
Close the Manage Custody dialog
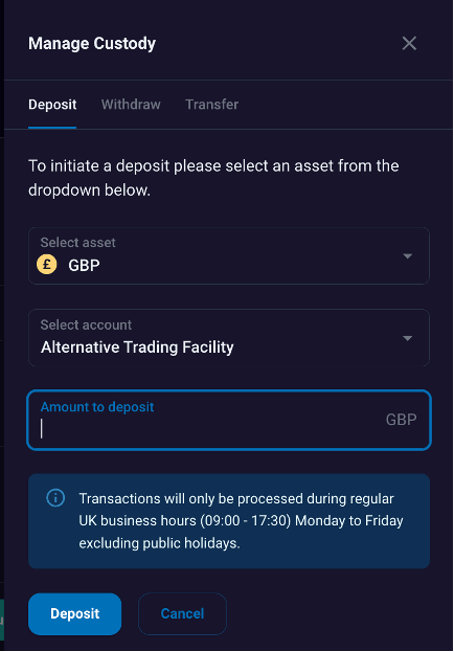[409, 43]
